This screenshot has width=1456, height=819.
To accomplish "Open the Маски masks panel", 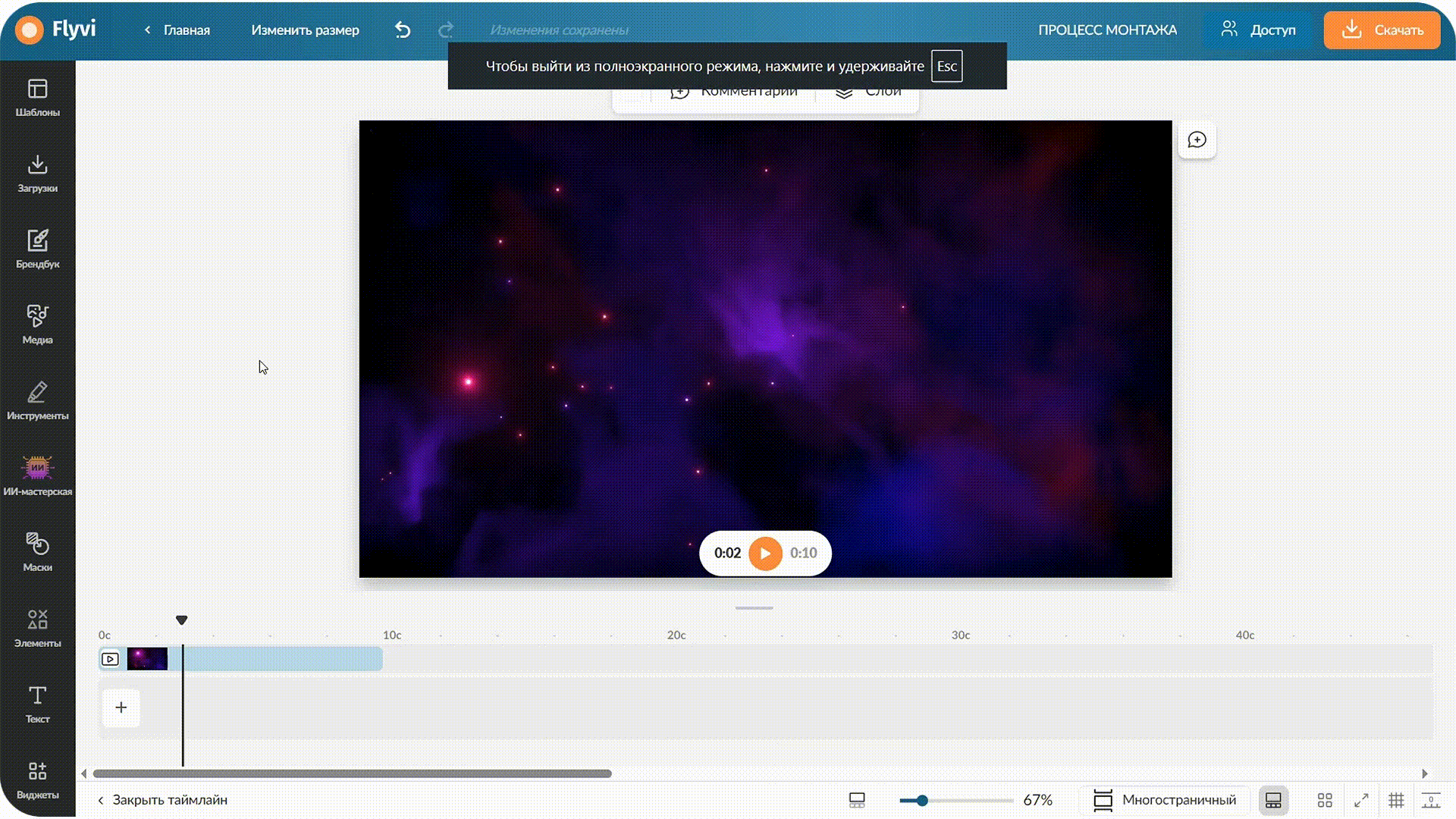I will [37, 554].
